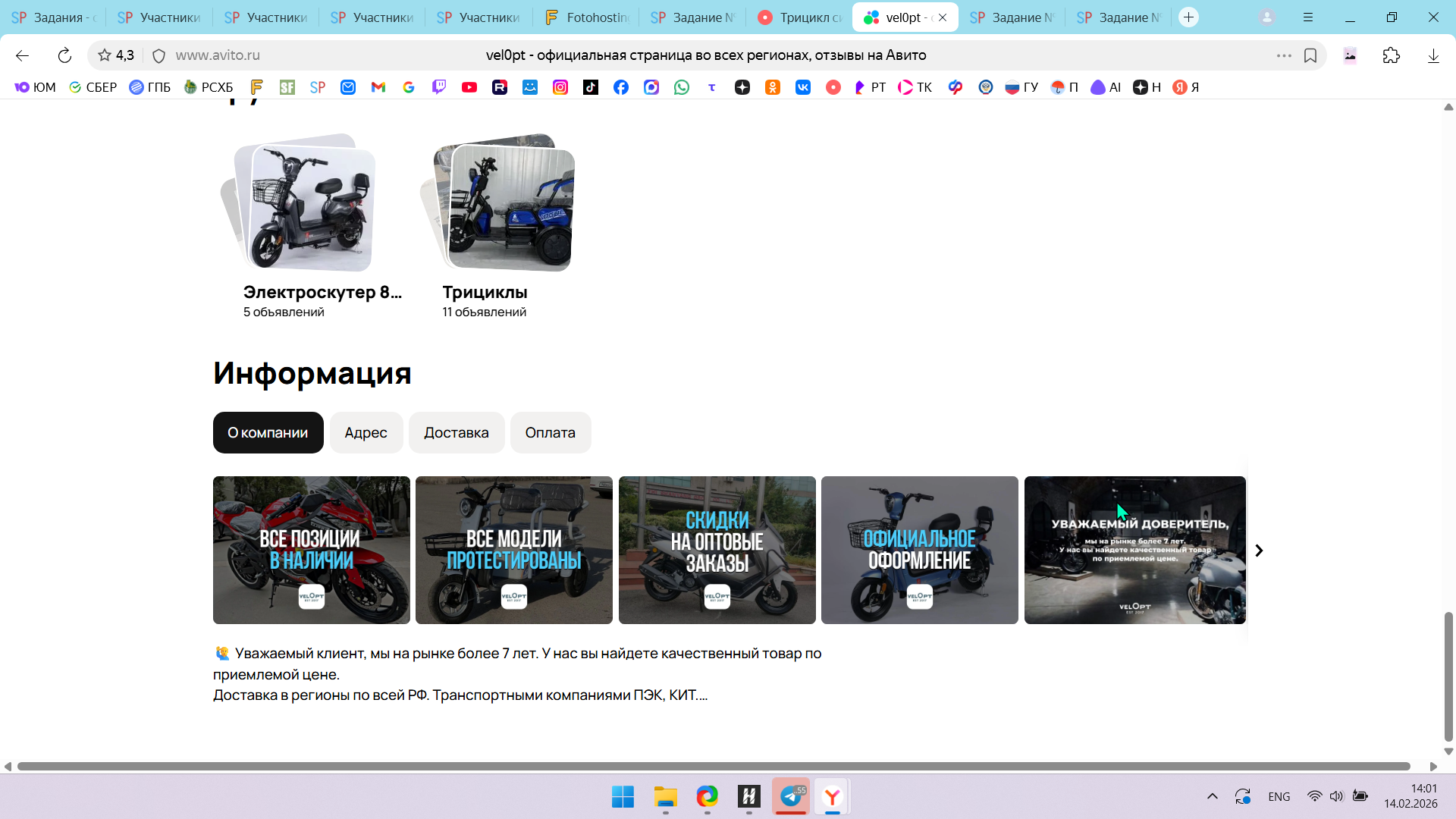
Task: Open the Трициклы category link
Action: click(x=485, y=292)
